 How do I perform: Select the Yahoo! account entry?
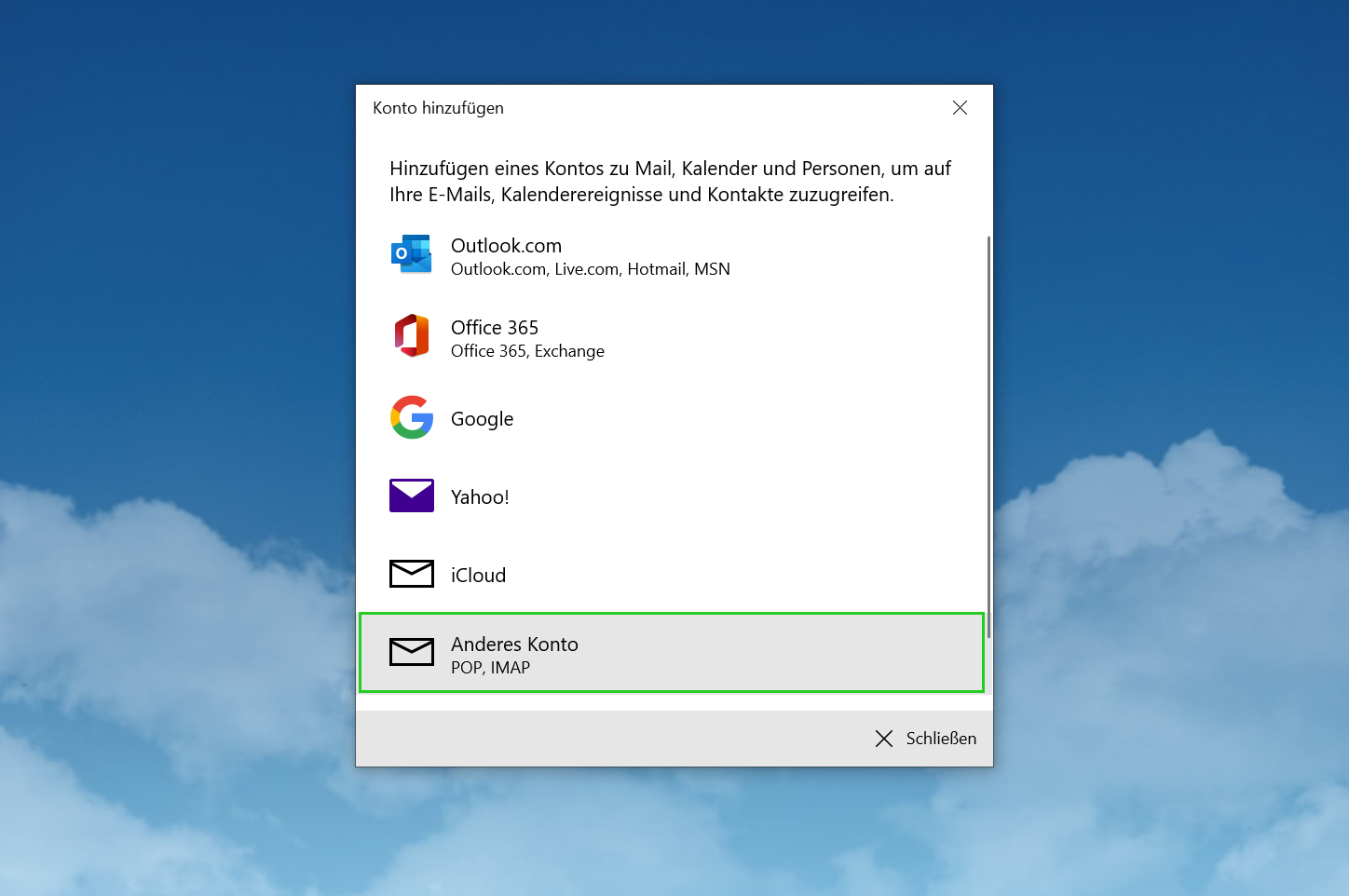click(x=672, y=496)
